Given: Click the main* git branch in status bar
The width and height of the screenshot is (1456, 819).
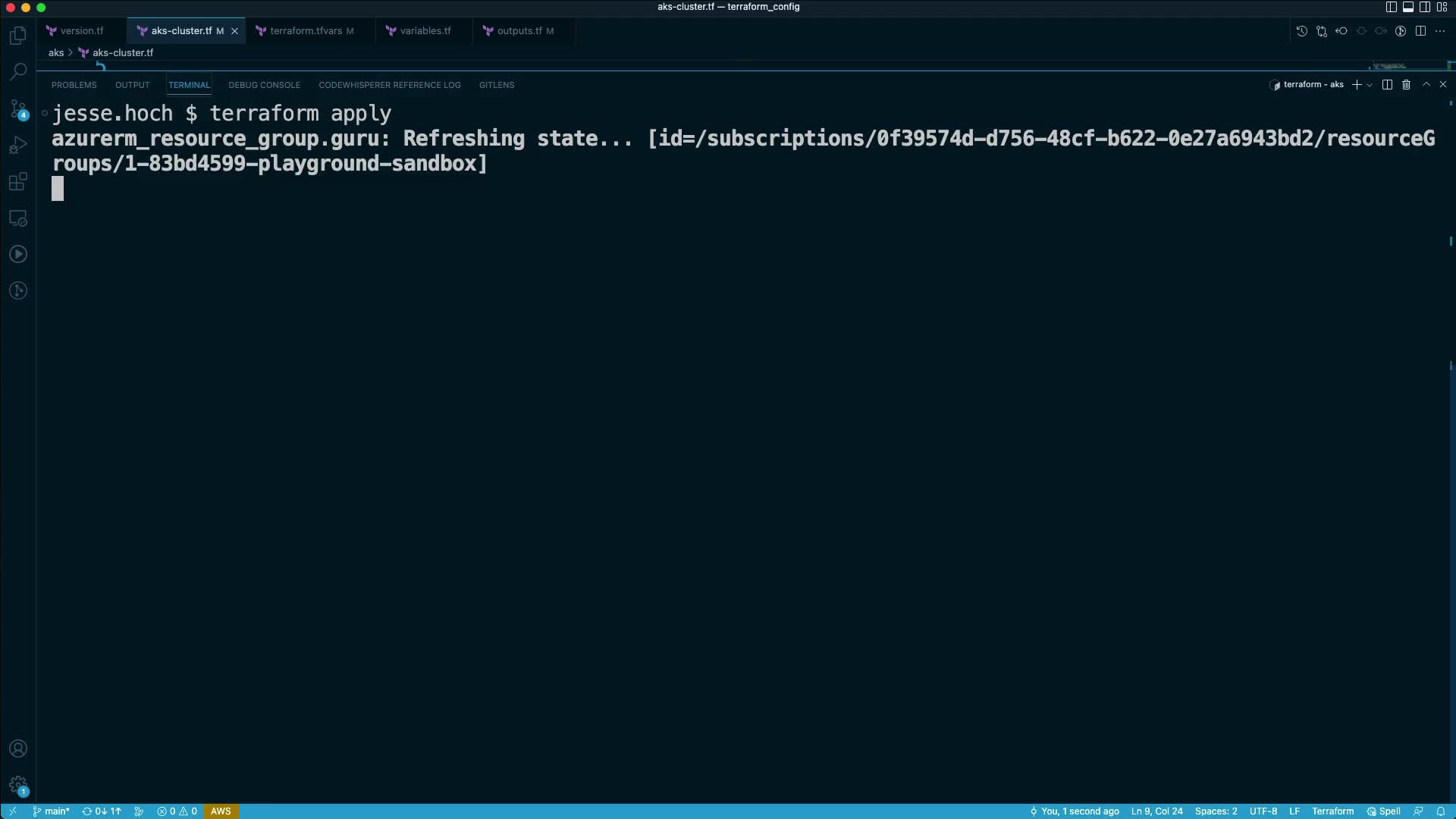Looking at the screenshot, I should tap(52, 811).
